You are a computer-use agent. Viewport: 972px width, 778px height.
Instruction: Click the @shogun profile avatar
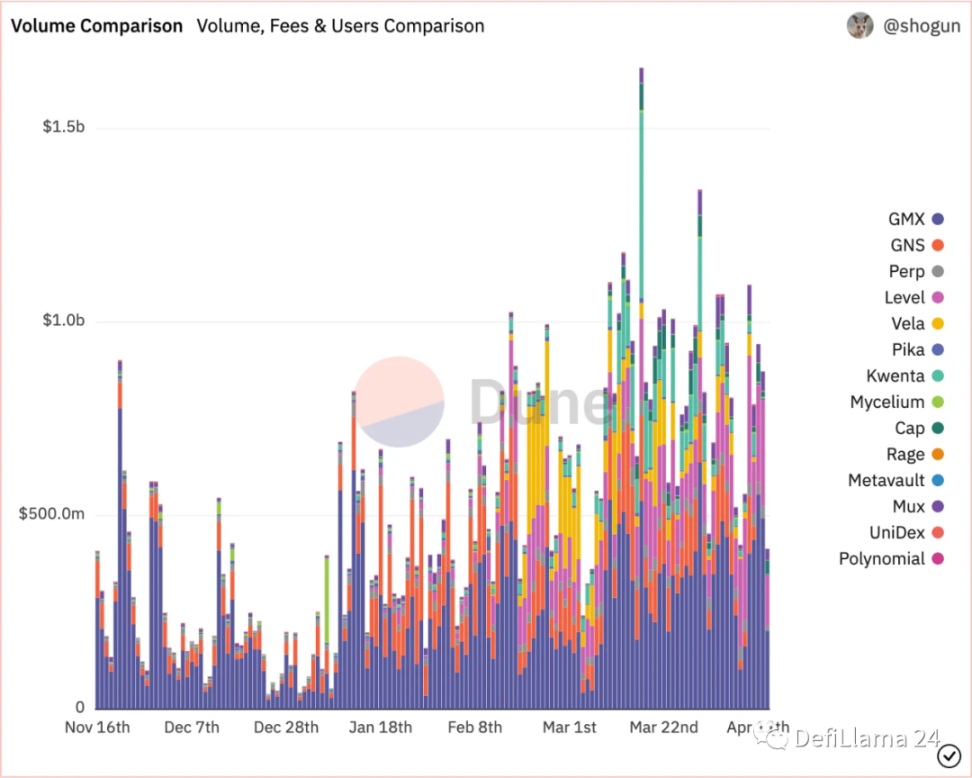(x=860, y=26)
